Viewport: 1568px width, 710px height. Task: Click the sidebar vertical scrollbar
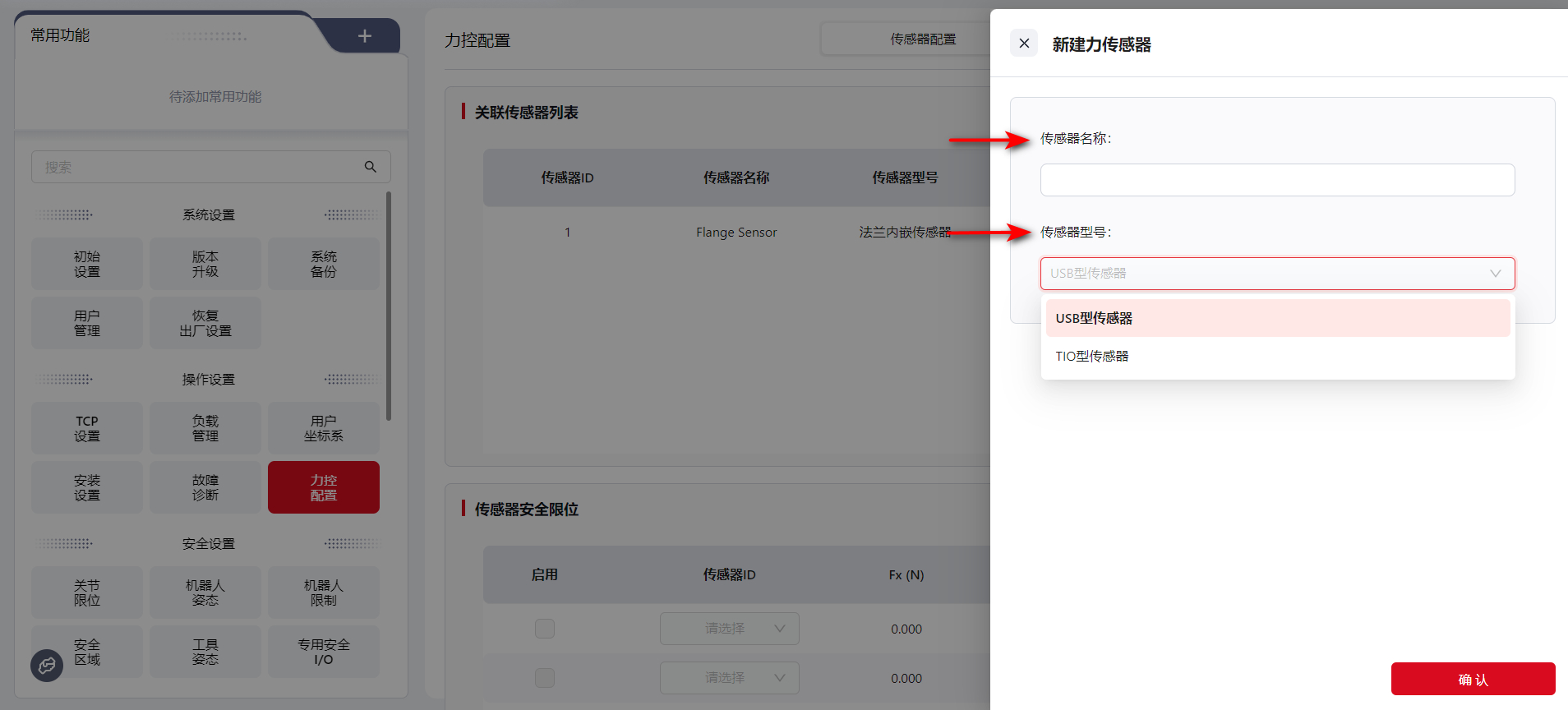coord(389,306)
